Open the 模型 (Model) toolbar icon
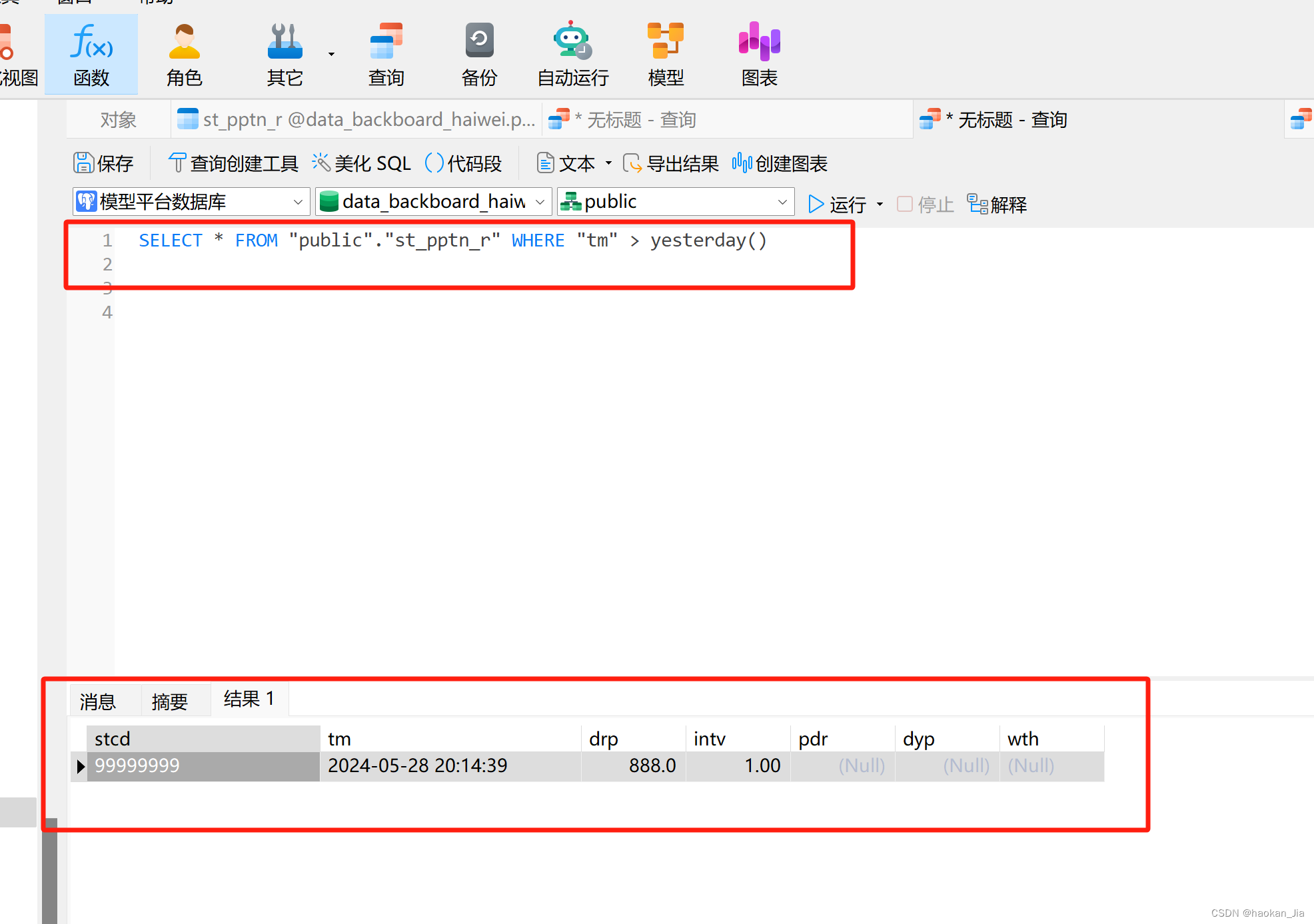Screen dimensions: 1314x924 (666, 54)
